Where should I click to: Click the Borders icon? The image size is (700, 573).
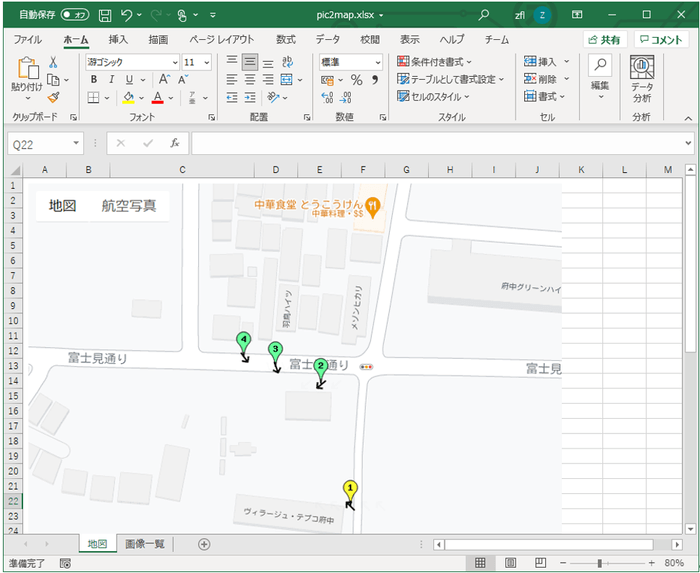tap(93, 97)
